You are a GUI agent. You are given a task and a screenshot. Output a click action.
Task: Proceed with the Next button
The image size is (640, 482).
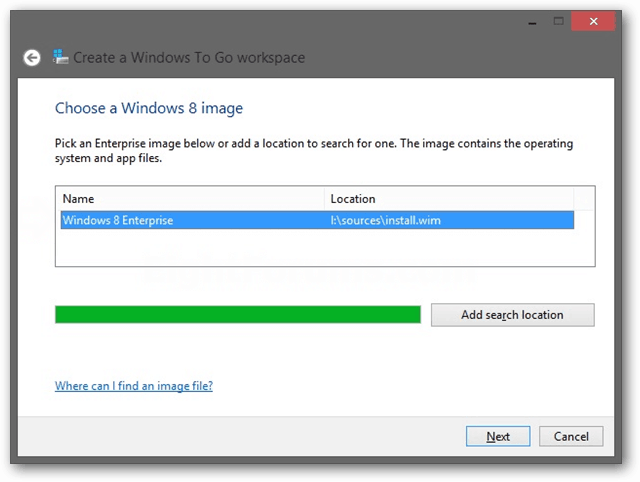[498, 436]
